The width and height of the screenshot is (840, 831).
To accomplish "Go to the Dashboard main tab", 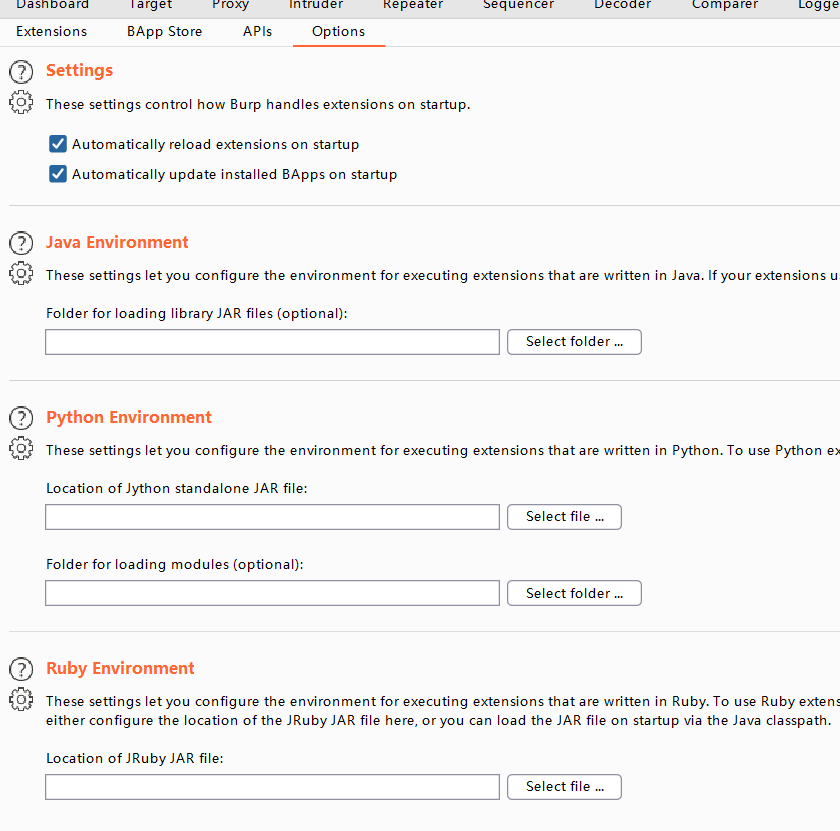I will point(52,5).
